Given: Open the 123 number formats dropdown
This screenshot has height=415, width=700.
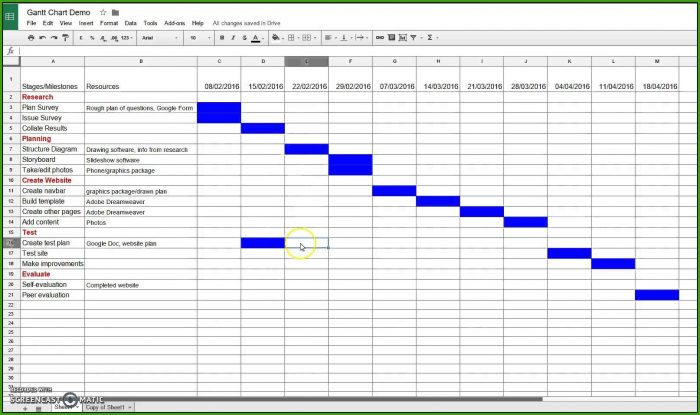Looking at the screenshot, I should [127, 38].
